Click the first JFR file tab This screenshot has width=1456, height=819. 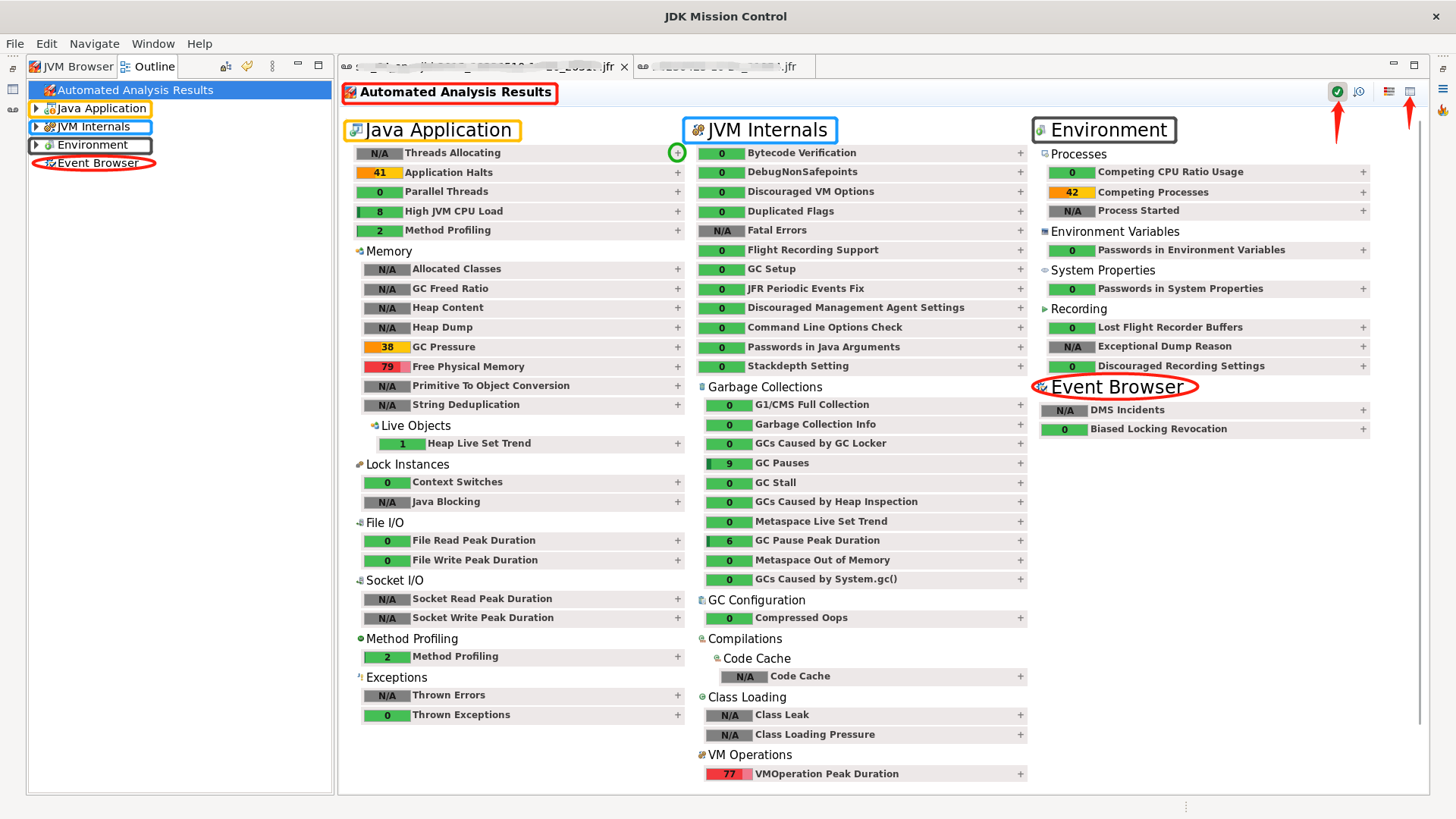tap(484, 67)
